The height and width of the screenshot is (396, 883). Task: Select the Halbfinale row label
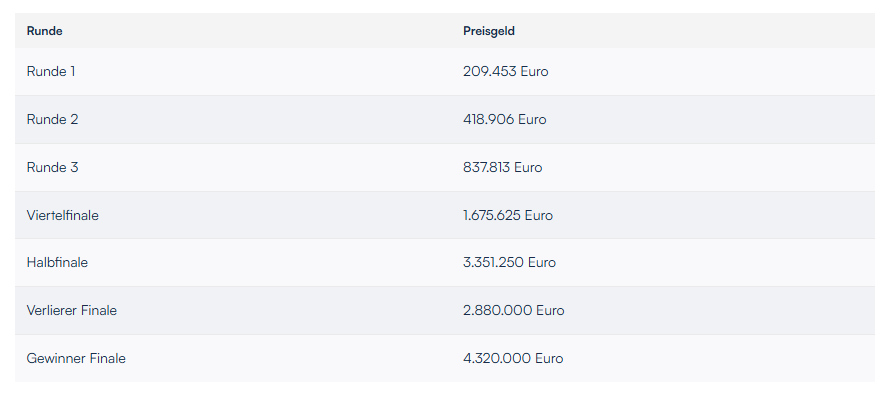pos(57,262)
